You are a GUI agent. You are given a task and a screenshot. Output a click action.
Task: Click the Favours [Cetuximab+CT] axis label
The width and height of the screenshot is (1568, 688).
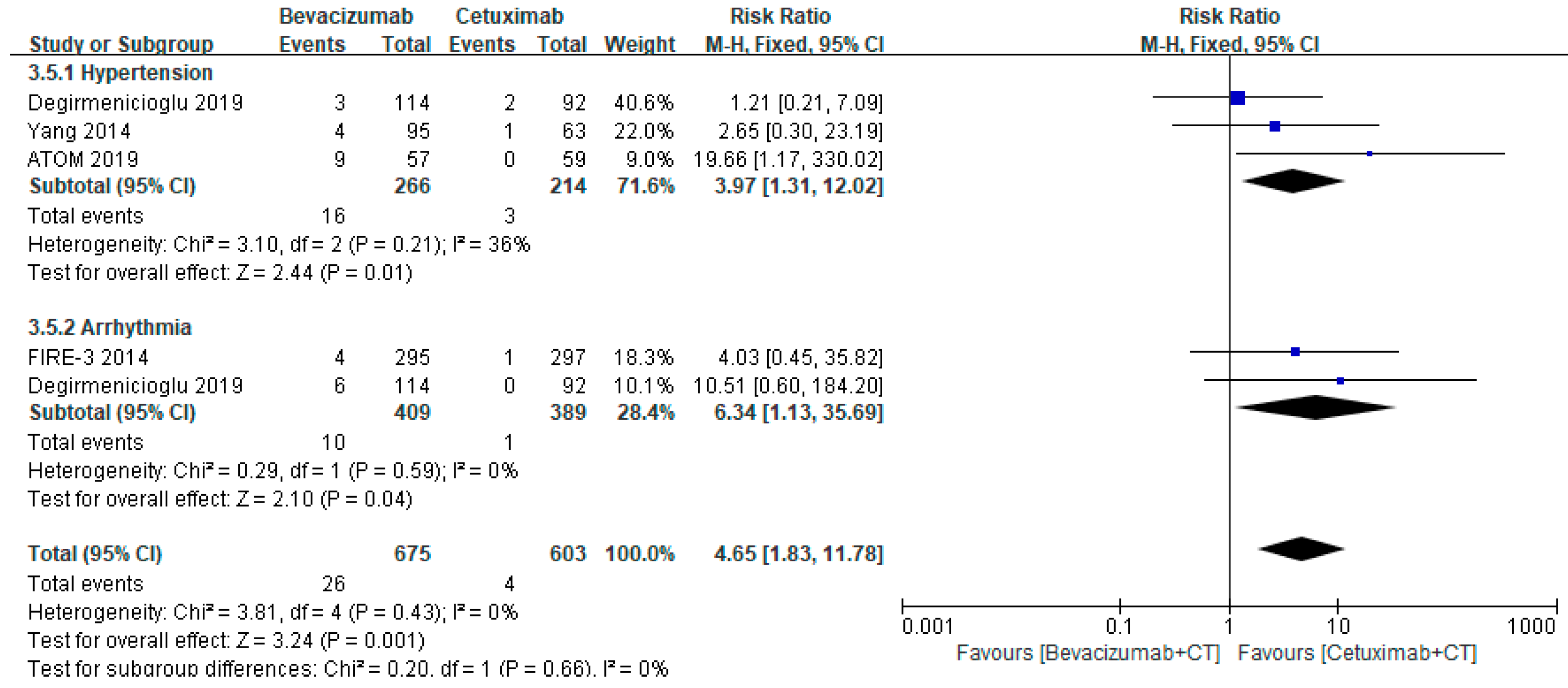1357,653
